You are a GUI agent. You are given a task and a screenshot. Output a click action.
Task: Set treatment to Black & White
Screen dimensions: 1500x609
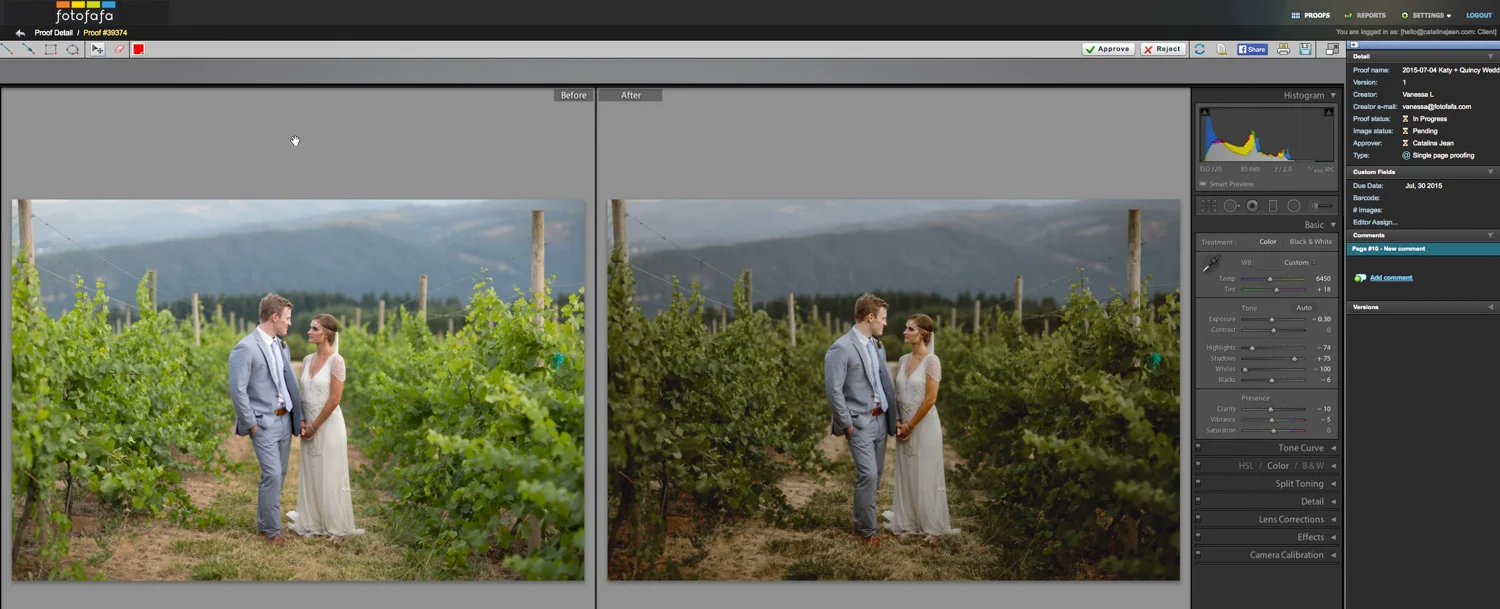1311,242
